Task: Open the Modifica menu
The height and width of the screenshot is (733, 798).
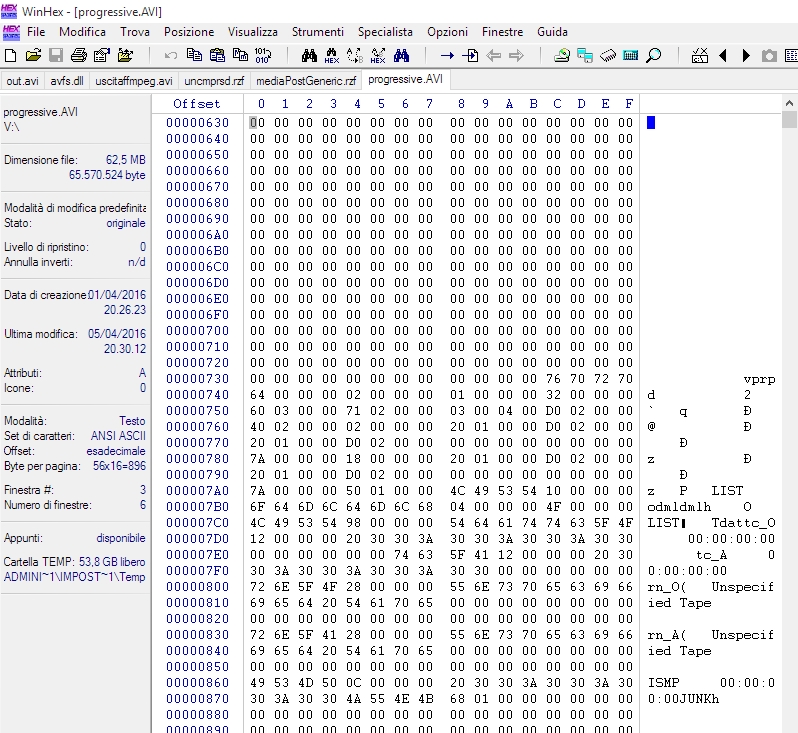Action: pyautogui.click(x=82, y=32)
